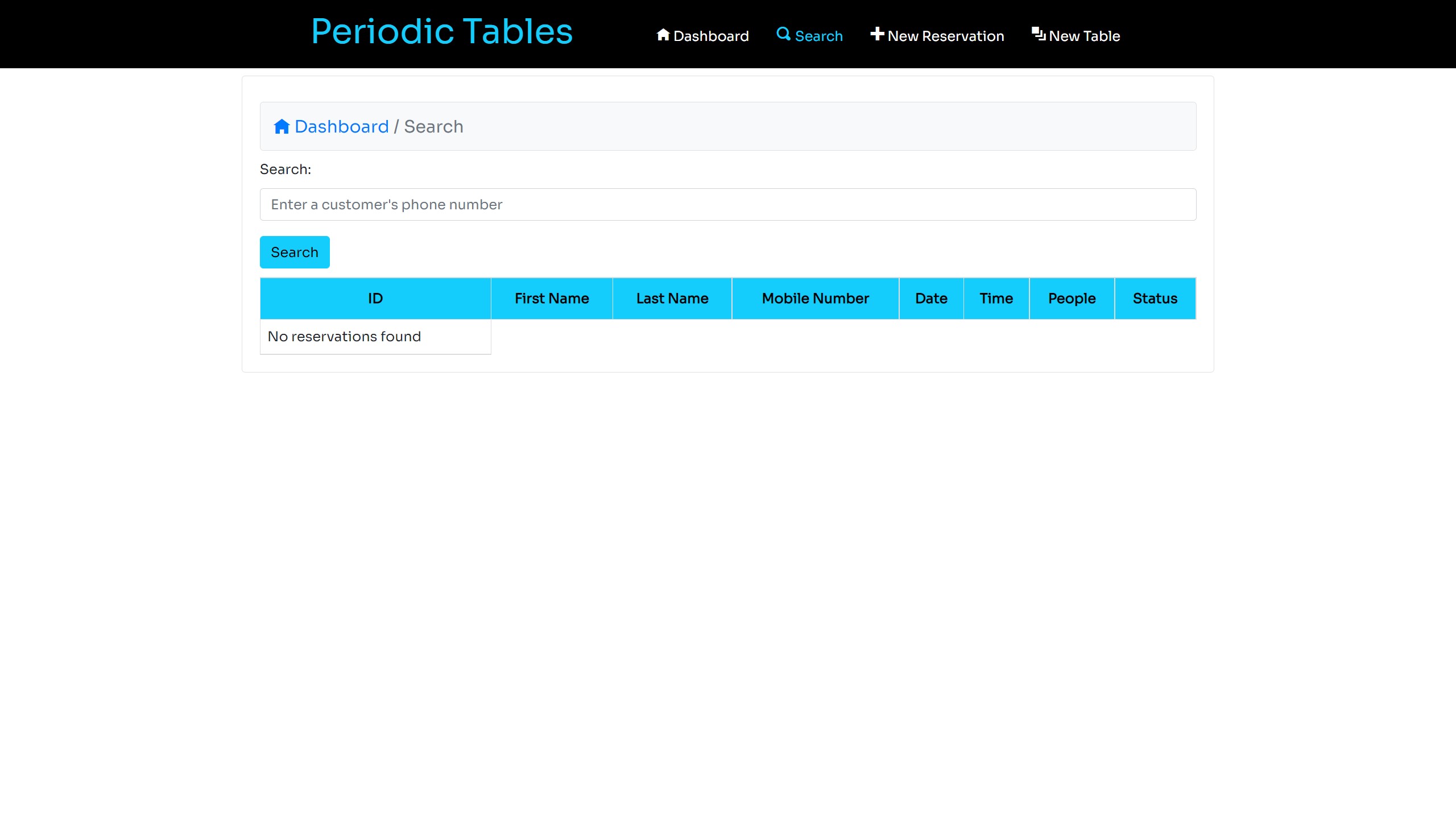1456x819 pixels.
Task: Click the Dashboard breadcrumb home icon
Action: [x=282, y=126]
